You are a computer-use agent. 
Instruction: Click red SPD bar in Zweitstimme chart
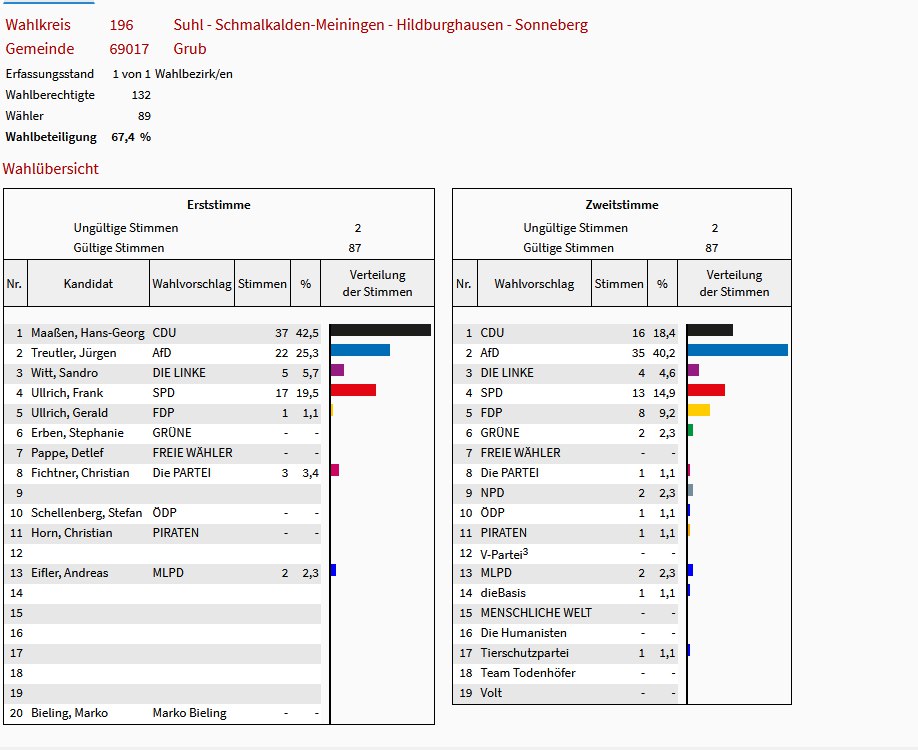(x=706, y=390)
